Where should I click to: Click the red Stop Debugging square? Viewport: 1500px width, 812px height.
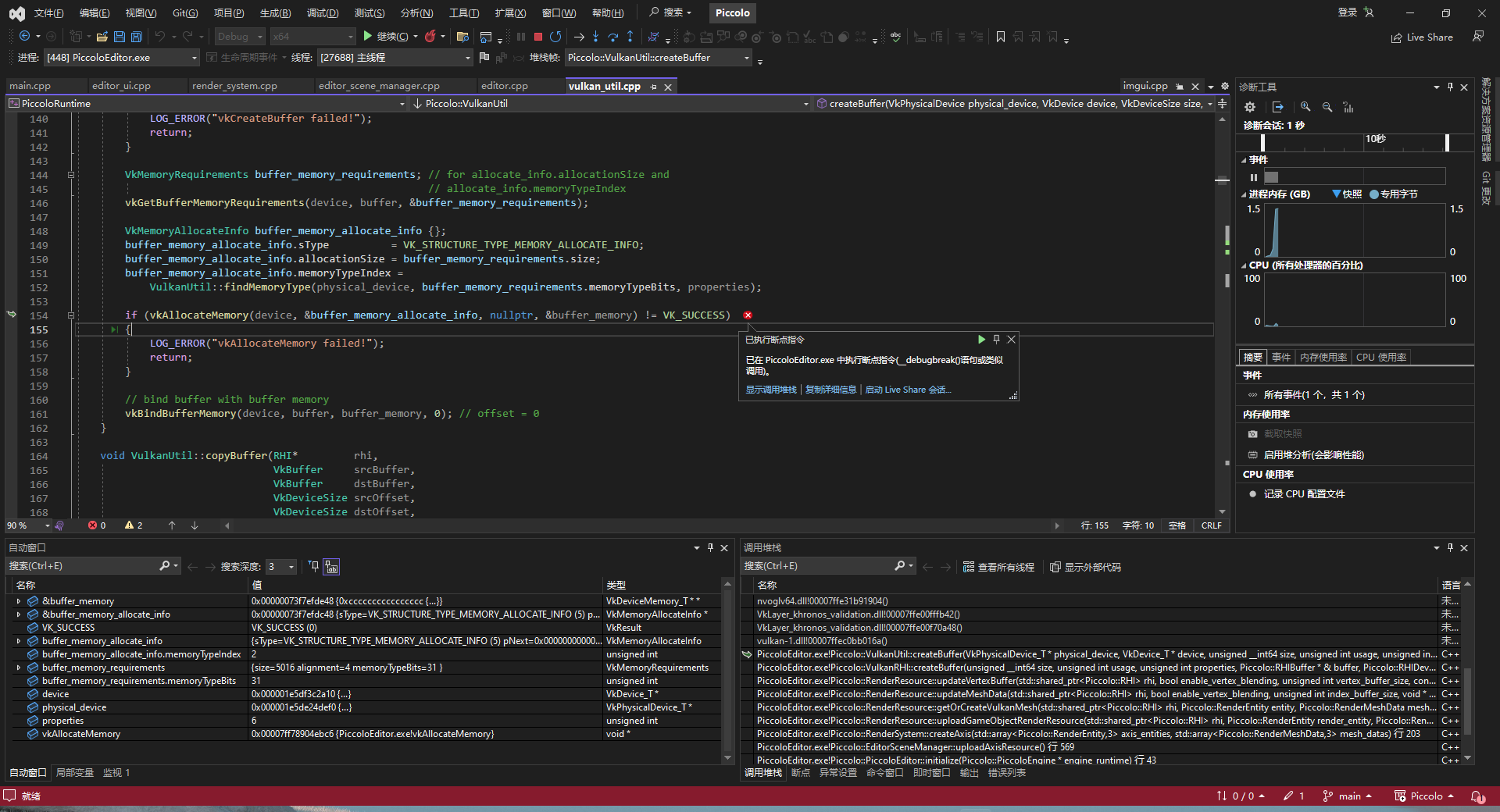point(538,37)
